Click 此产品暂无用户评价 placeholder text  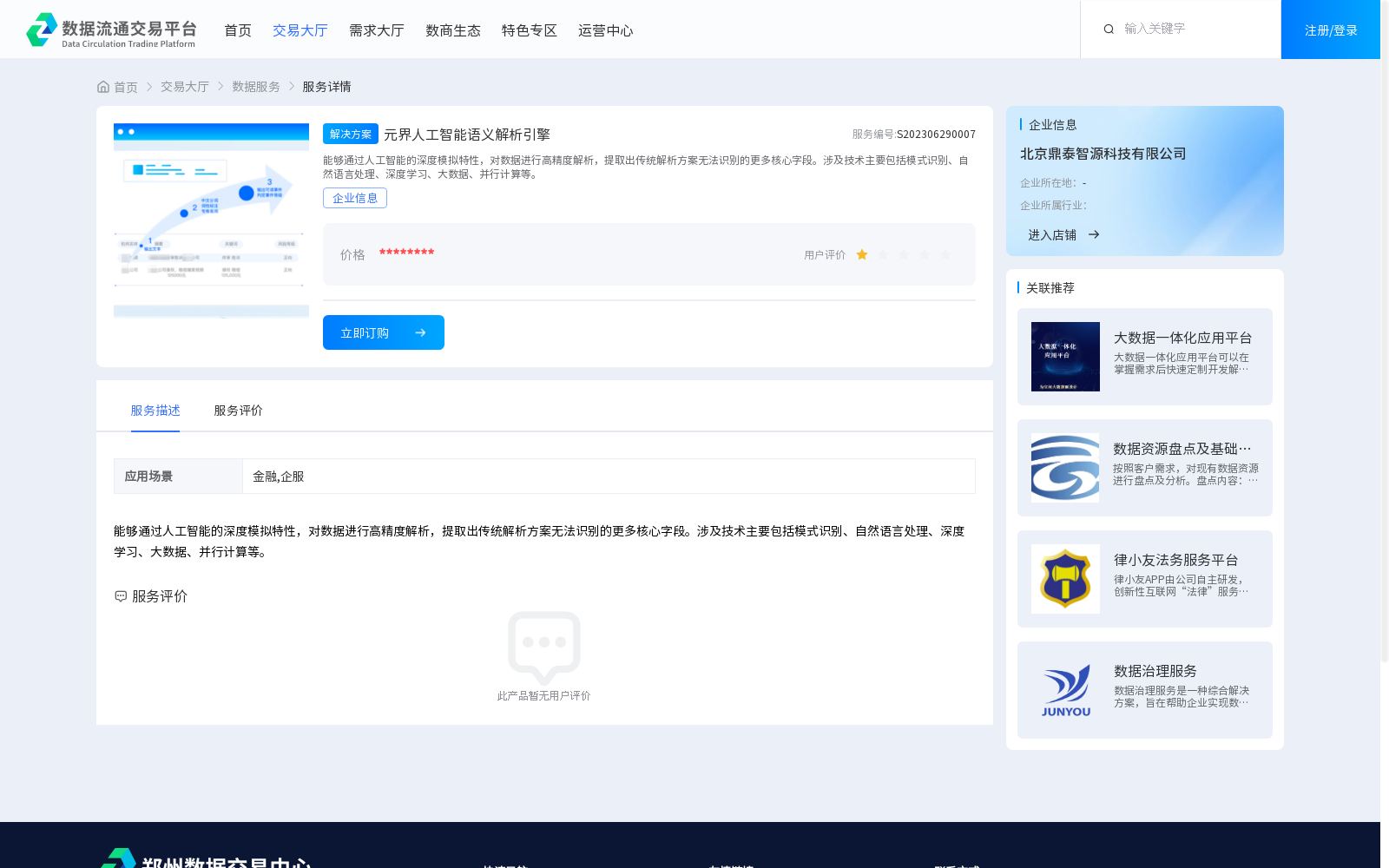(x=543, y=695)
